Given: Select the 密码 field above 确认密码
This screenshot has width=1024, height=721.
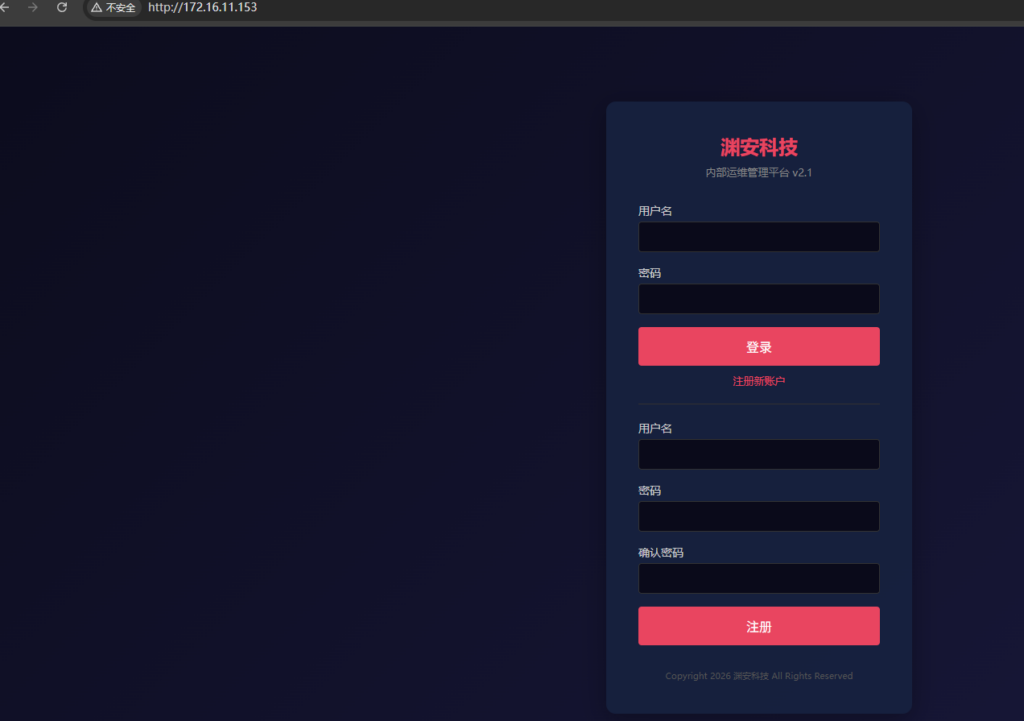Looking at the screenshot, I should (758, 516).
